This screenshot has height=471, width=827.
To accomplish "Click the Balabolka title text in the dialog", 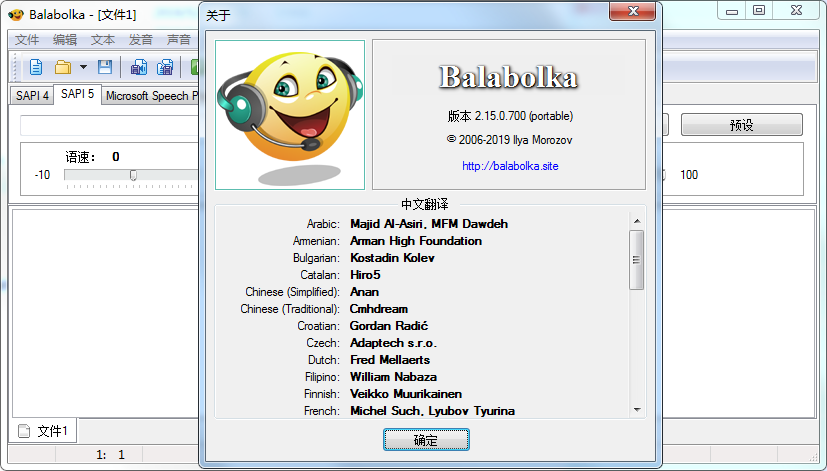I will point(508,78).
